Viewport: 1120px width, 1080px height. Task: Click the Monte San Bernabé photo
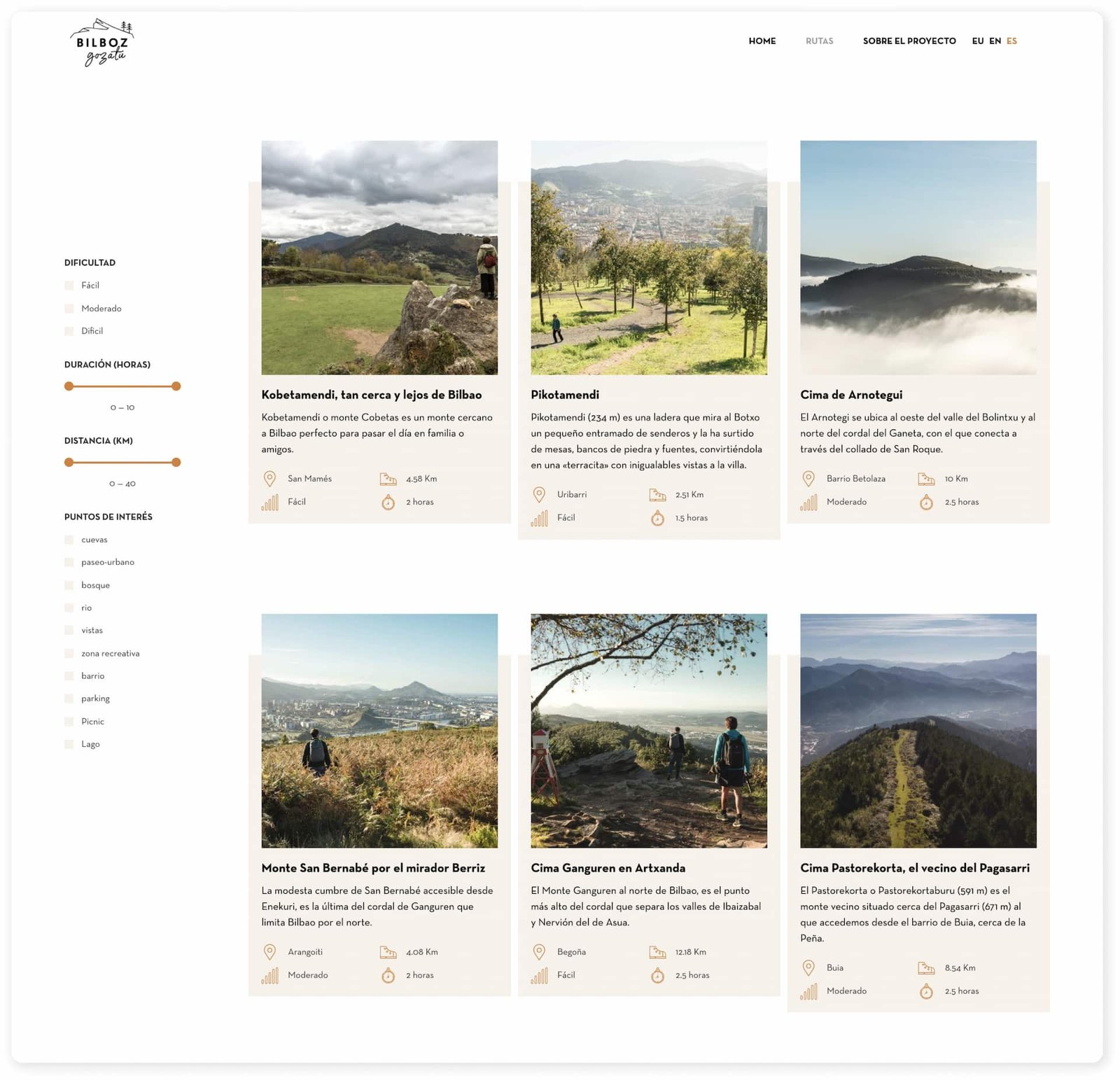(379, 731)
